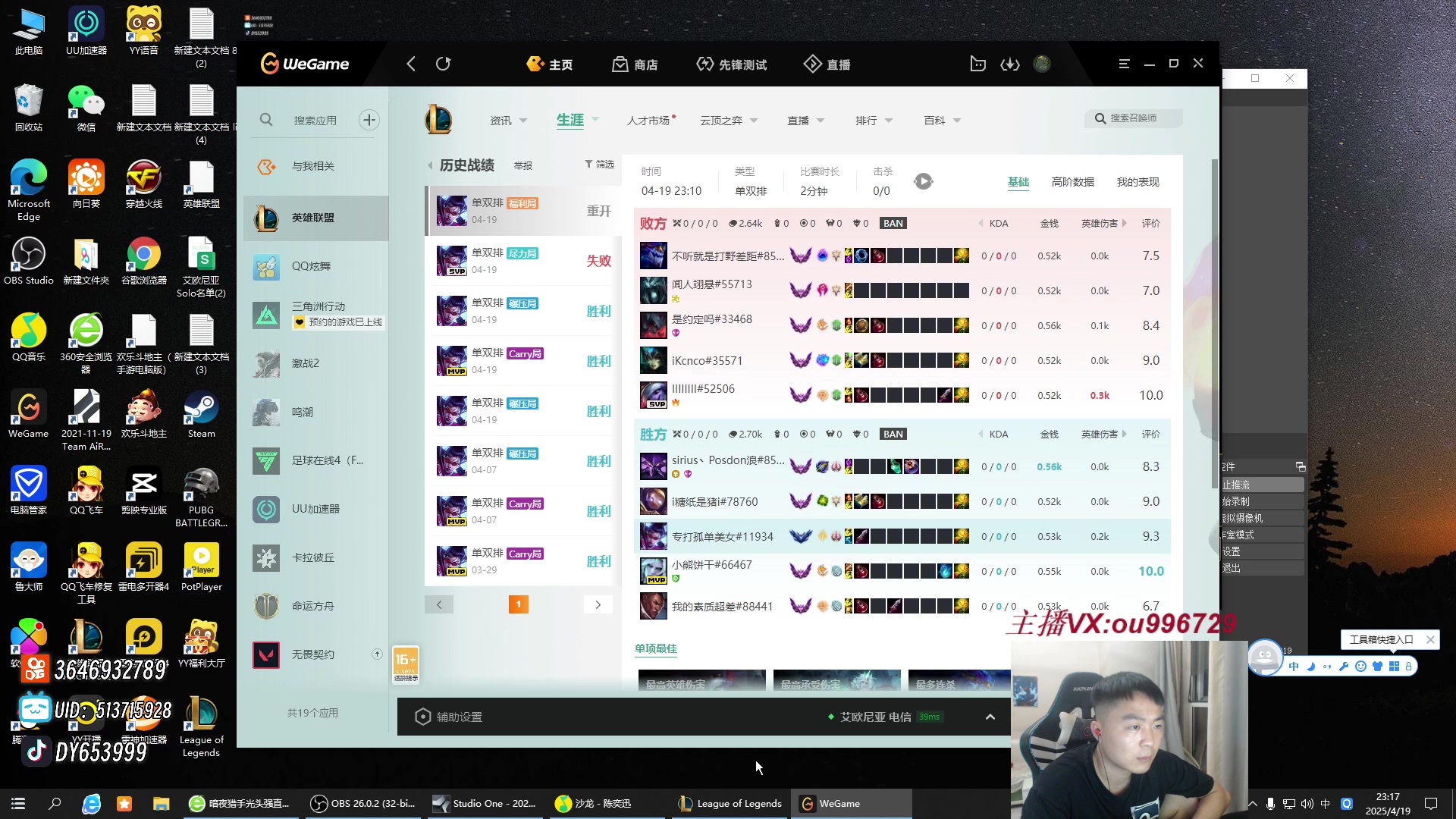This screenshot has width=1456, height=819.
Task: Click 举报 report link
Action: pos(522,165)
